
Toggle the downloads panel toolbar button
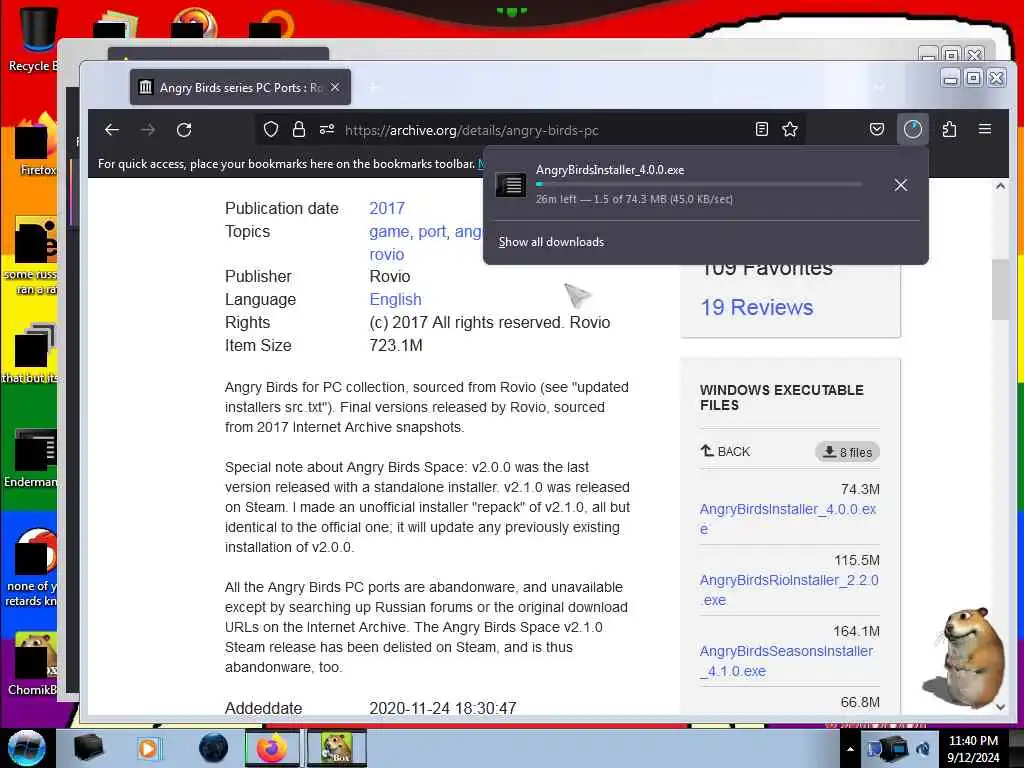[913, 129]
